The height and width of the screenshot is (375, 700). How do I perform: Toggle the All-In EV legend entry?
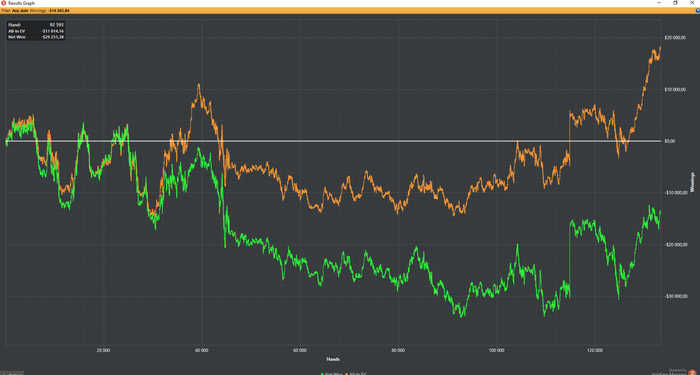355,373
